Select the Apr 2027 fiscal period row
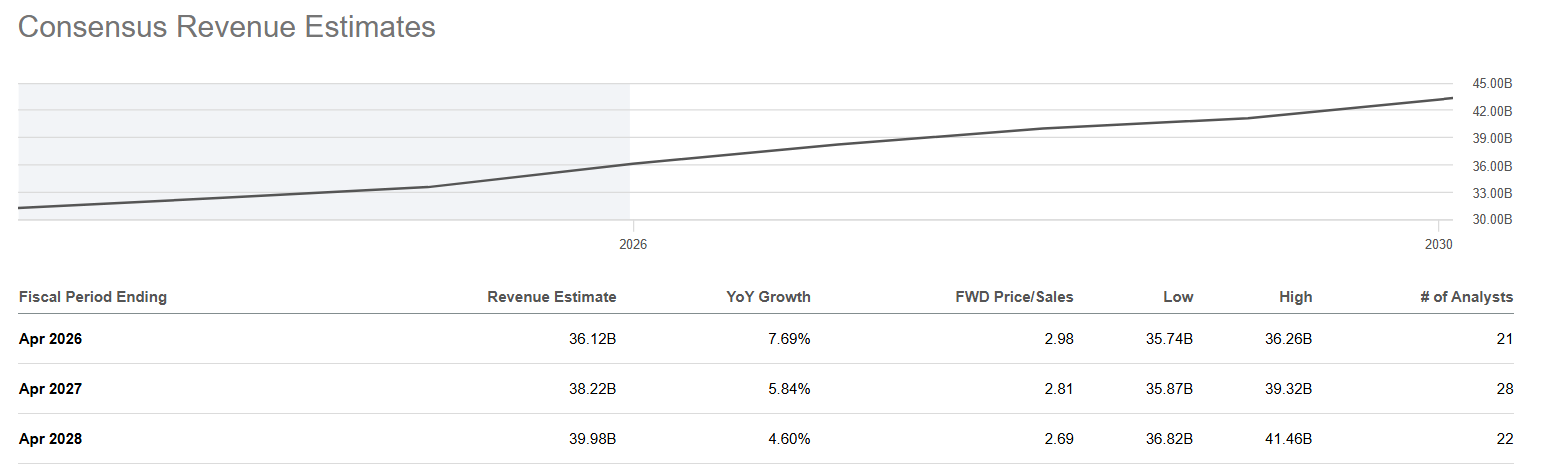The width and height of the screenshot is (1542, 466). [766, 389]
